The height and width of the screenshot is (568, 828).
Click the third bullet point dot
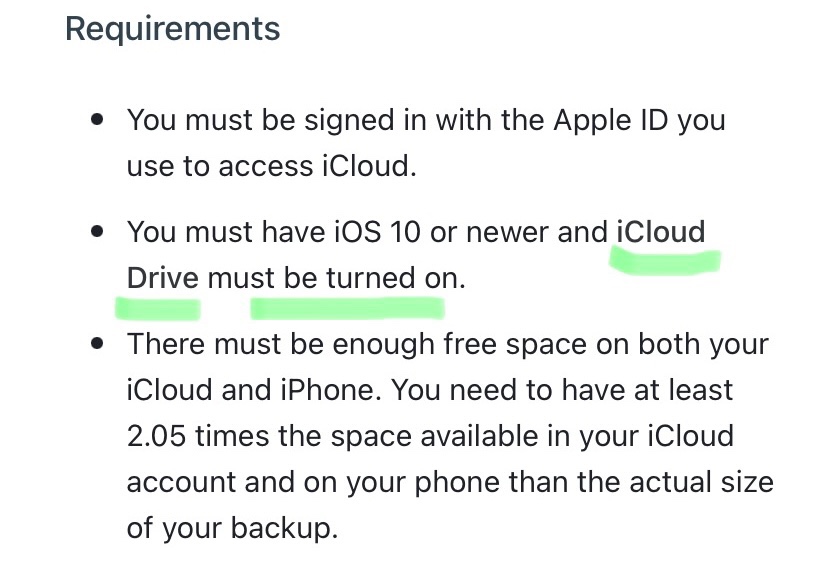tap(97, 344)
